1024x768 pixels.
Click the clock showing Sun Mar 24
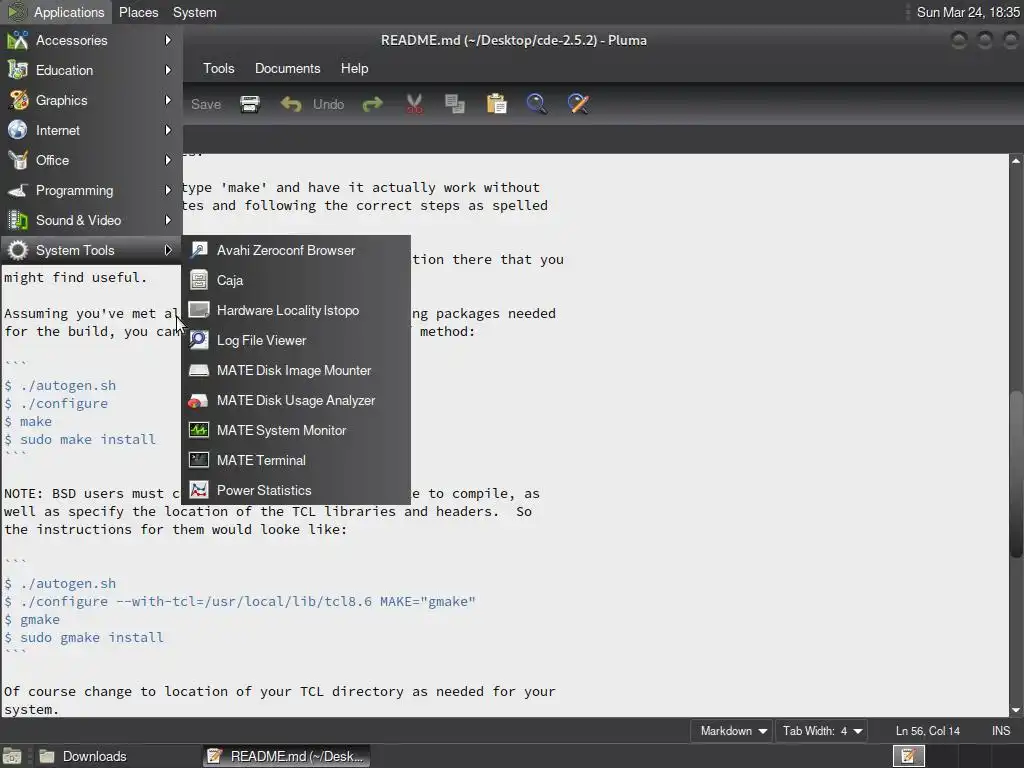coord(968,12)
